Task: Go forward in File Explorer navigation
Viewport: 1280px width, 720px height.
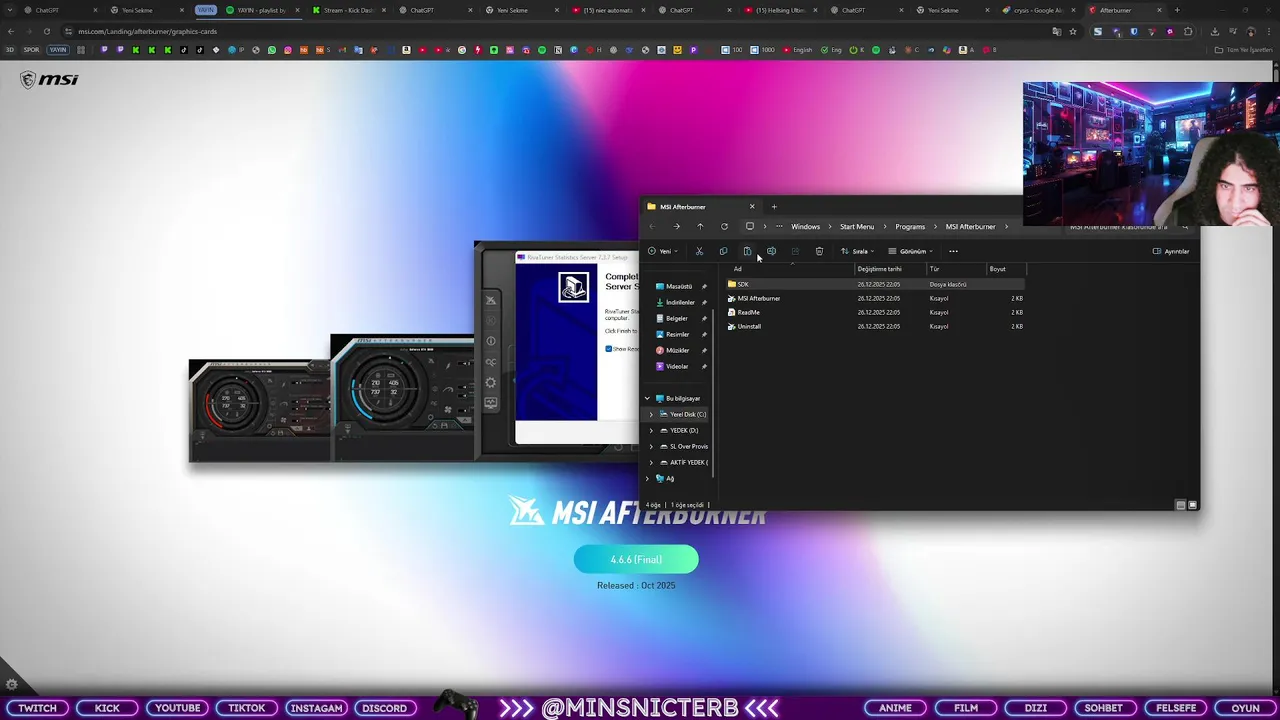Action: pos(676,226)
